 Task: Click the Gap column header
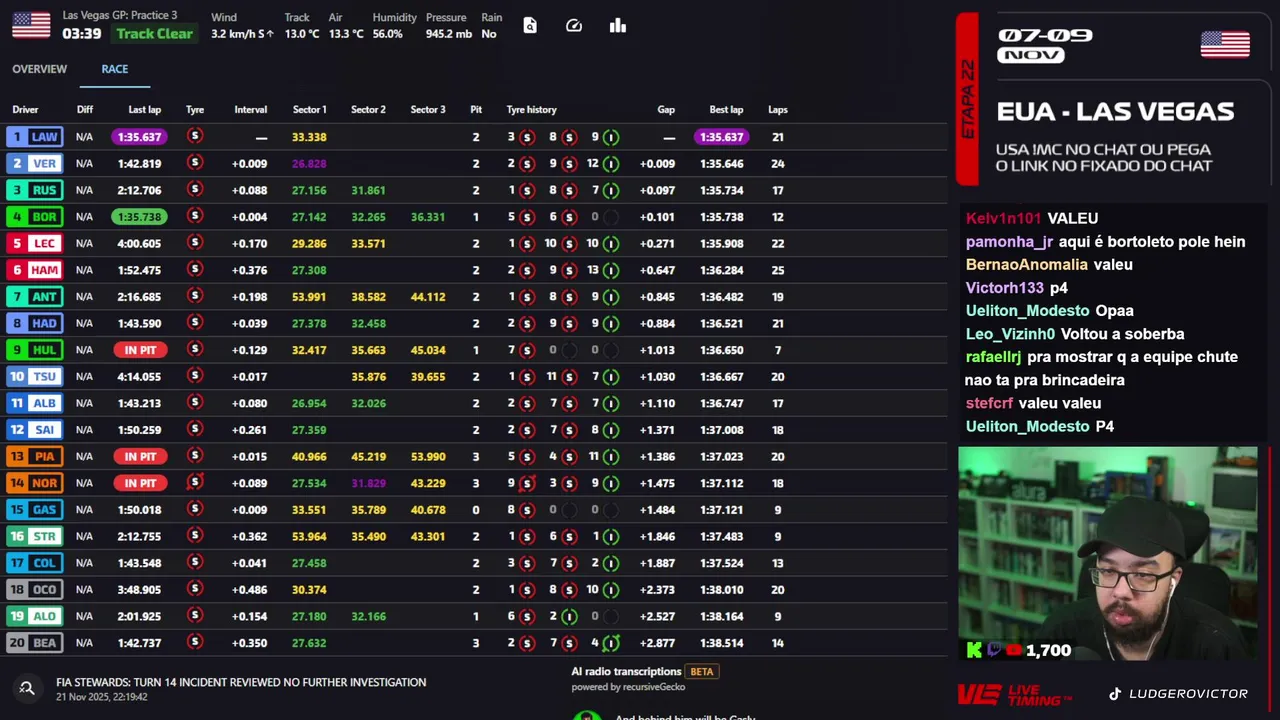666,110
